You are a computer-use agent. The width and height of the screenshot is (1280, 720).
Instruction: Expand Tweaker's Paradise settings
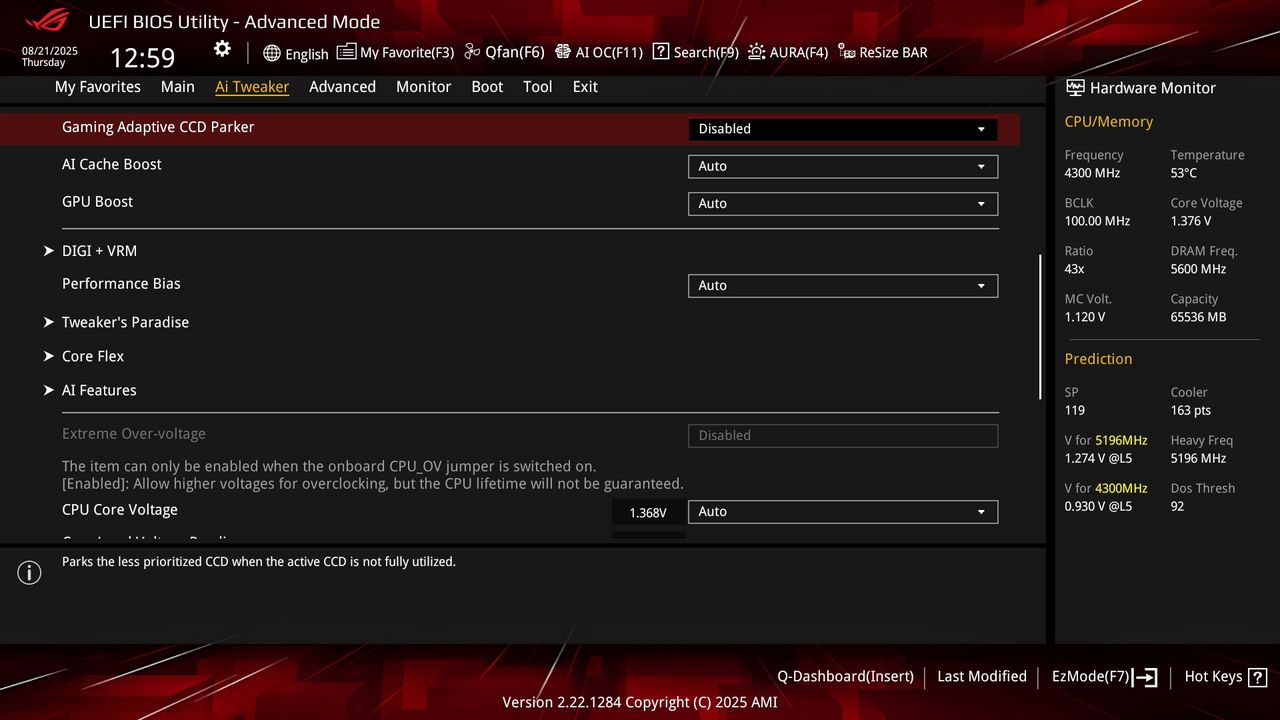125,322
